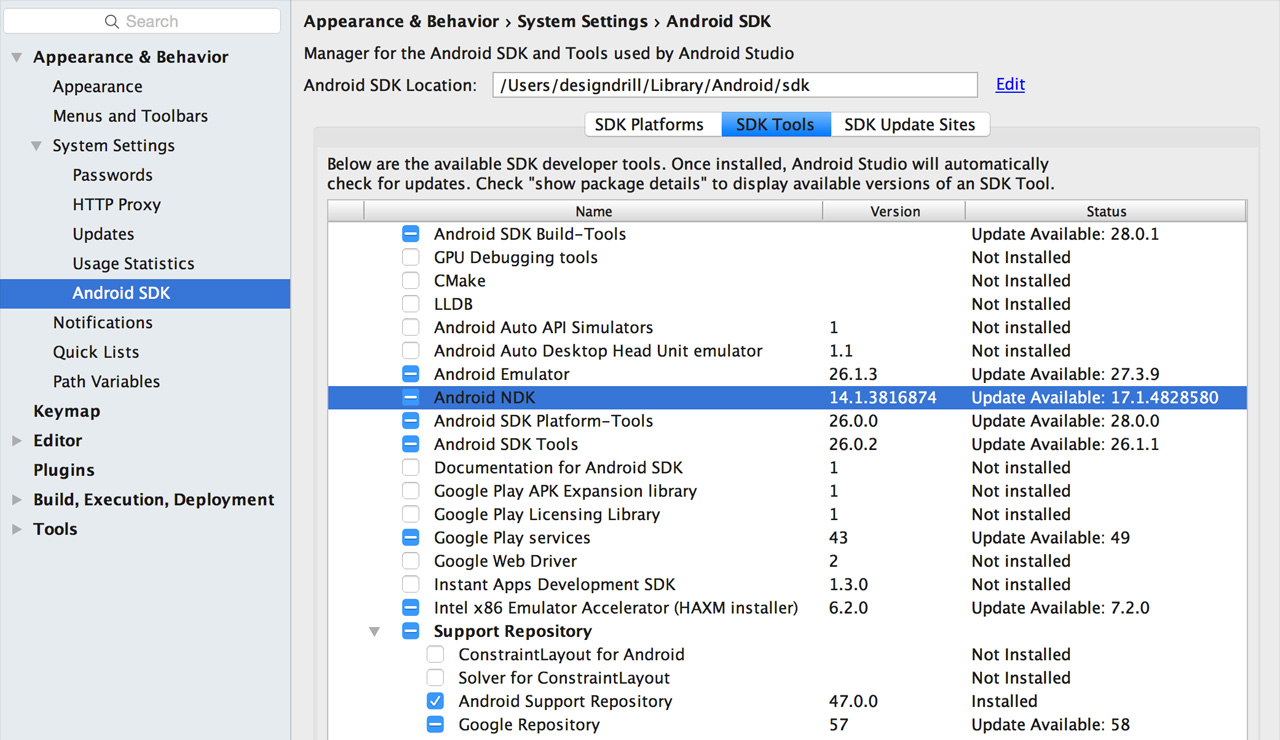Check ConstraintLayout for Android
Viewport: 1280px width, 740px height.
[x=435, y=655]
